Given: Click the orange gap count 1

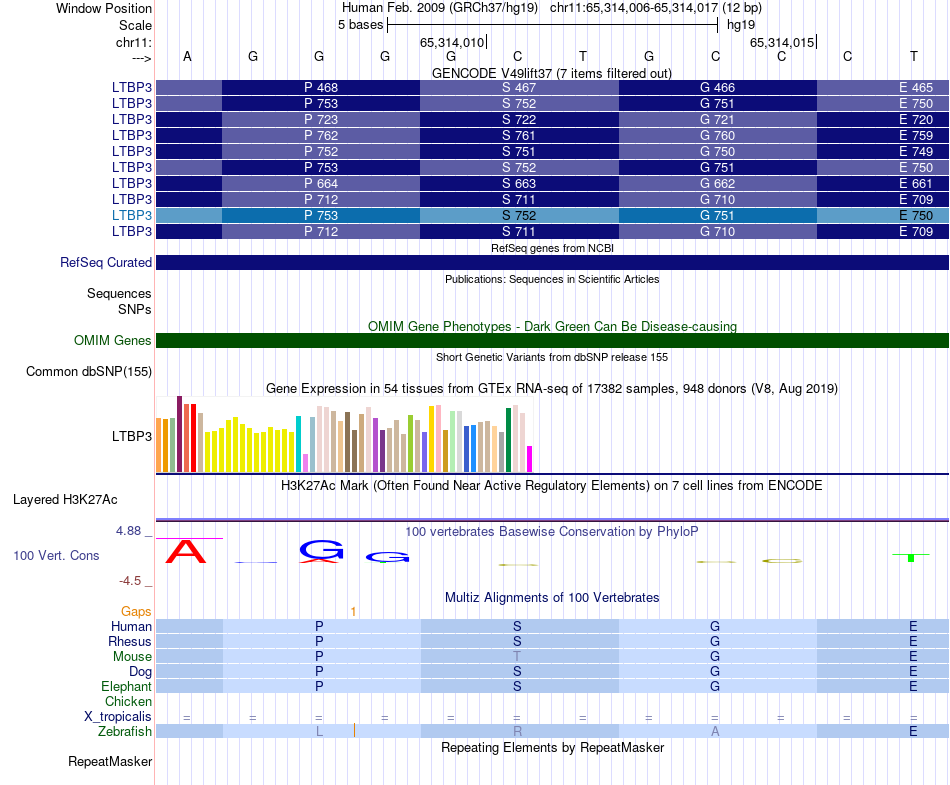Looking at the screenshot, I should [353, 612].
